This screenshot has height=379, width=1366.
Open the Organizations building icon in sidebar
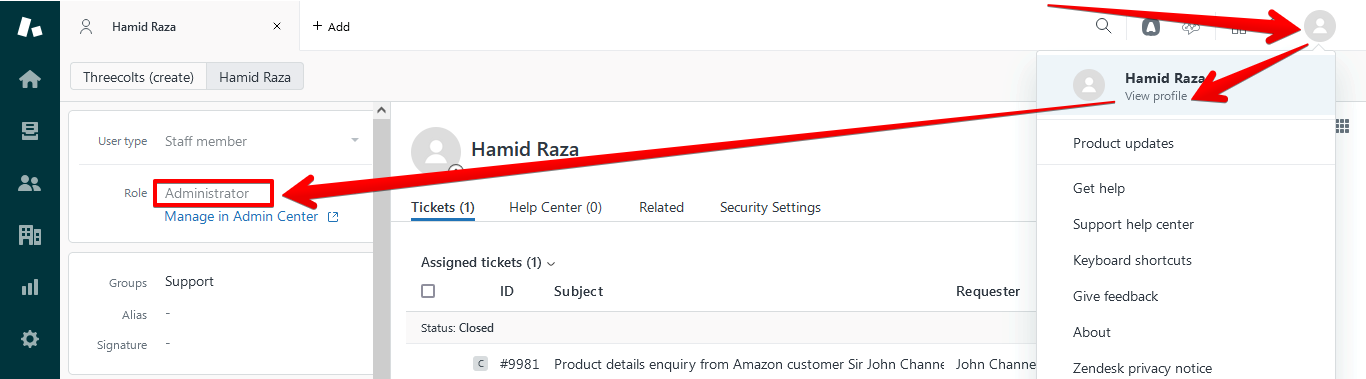pyautogui.click(x=30, y=235)
